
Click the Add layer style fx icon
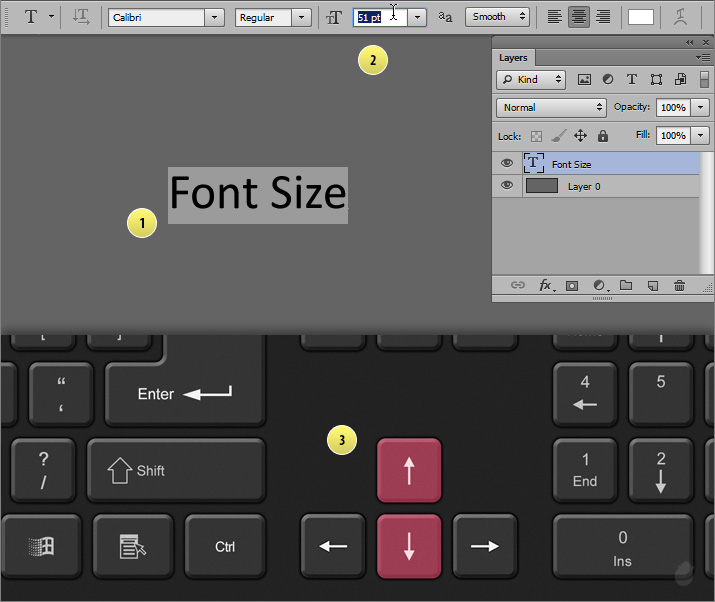coord(546,285)
